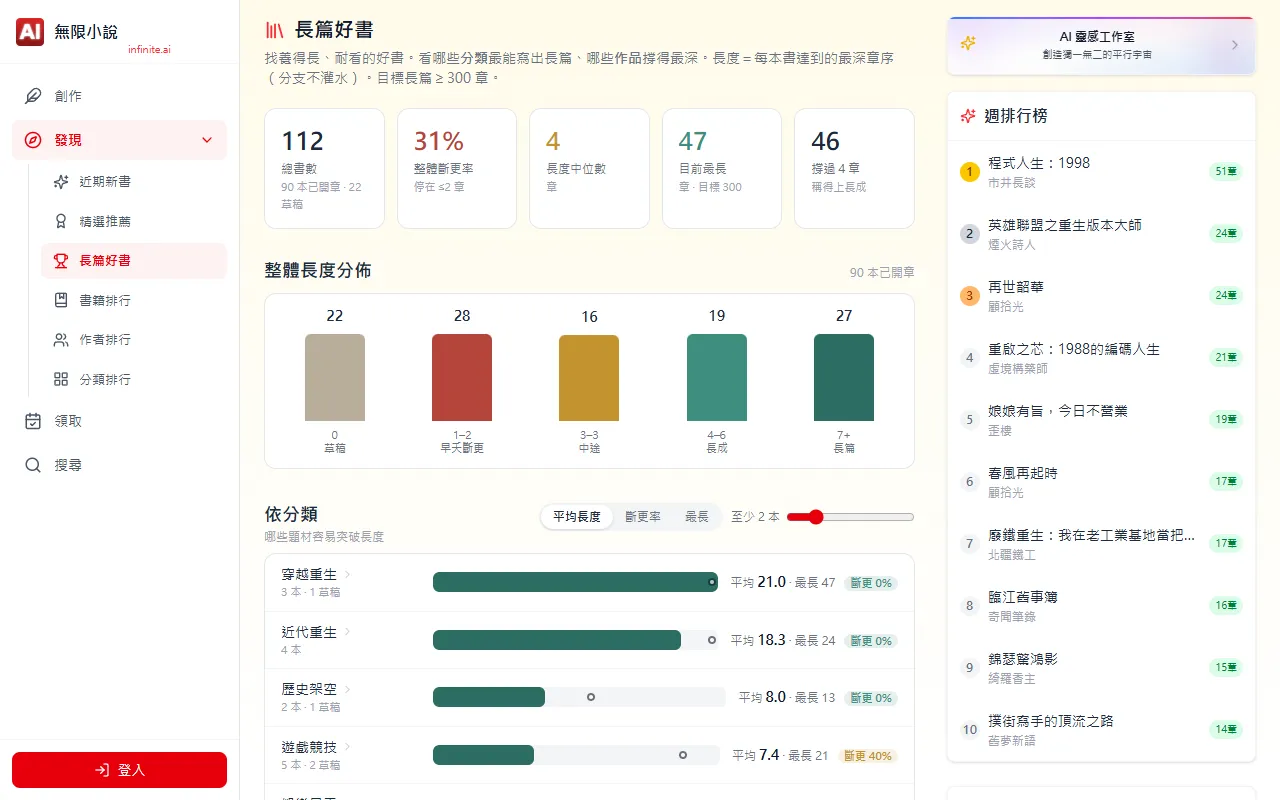Expand the 近代重生 category chevron
Viewport: 1280px width, 800px height.
(x=347, y=632)
